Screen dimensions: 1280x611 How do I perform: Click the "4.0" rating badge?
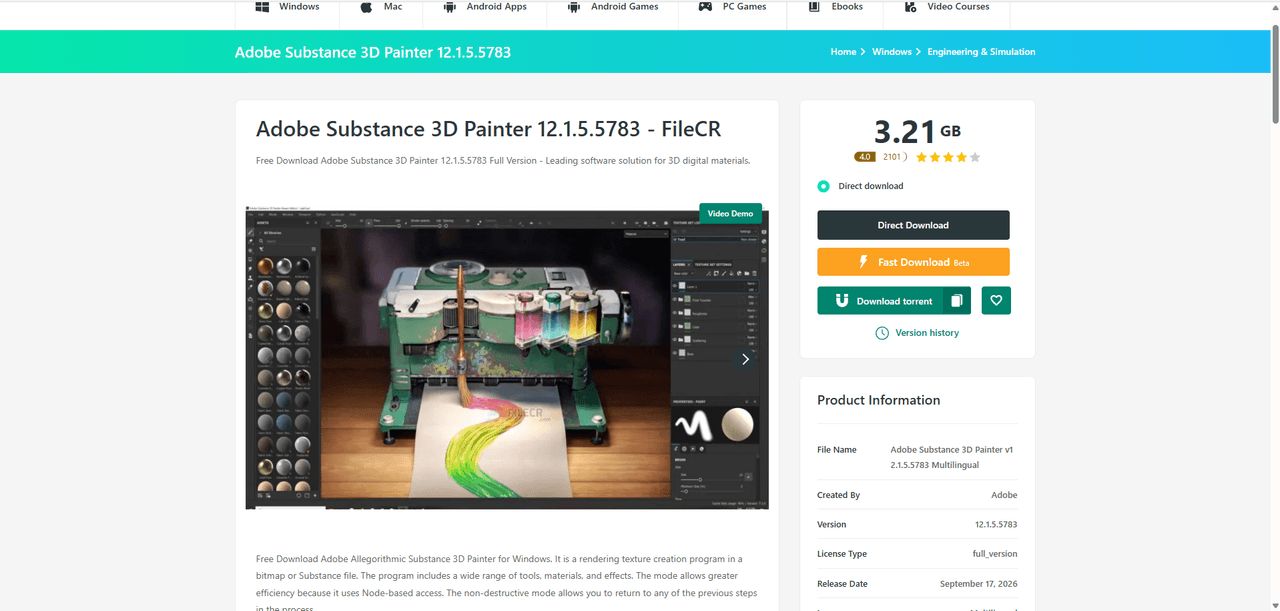point(865,157)
